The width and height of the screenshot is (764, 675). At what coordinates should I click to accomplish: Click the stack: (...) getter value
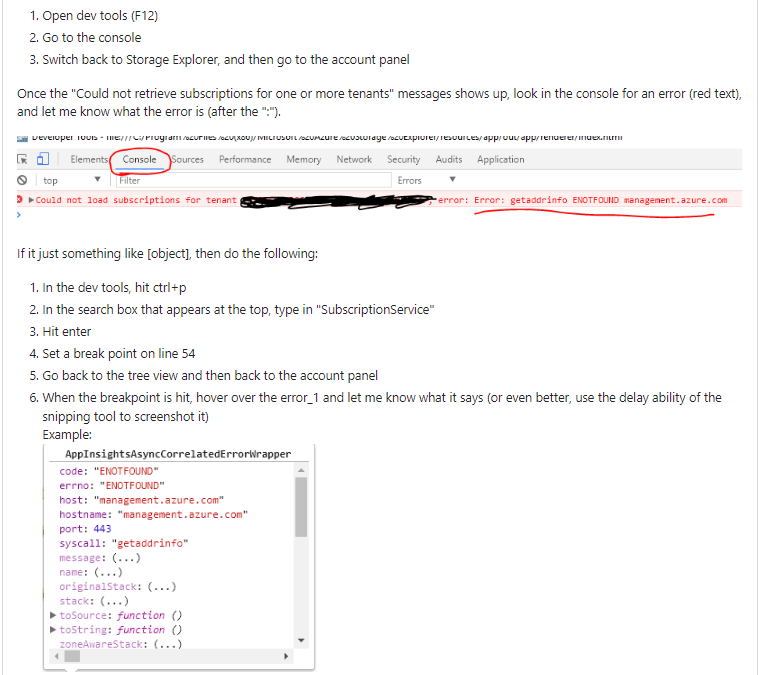click(x=114, y=601)
